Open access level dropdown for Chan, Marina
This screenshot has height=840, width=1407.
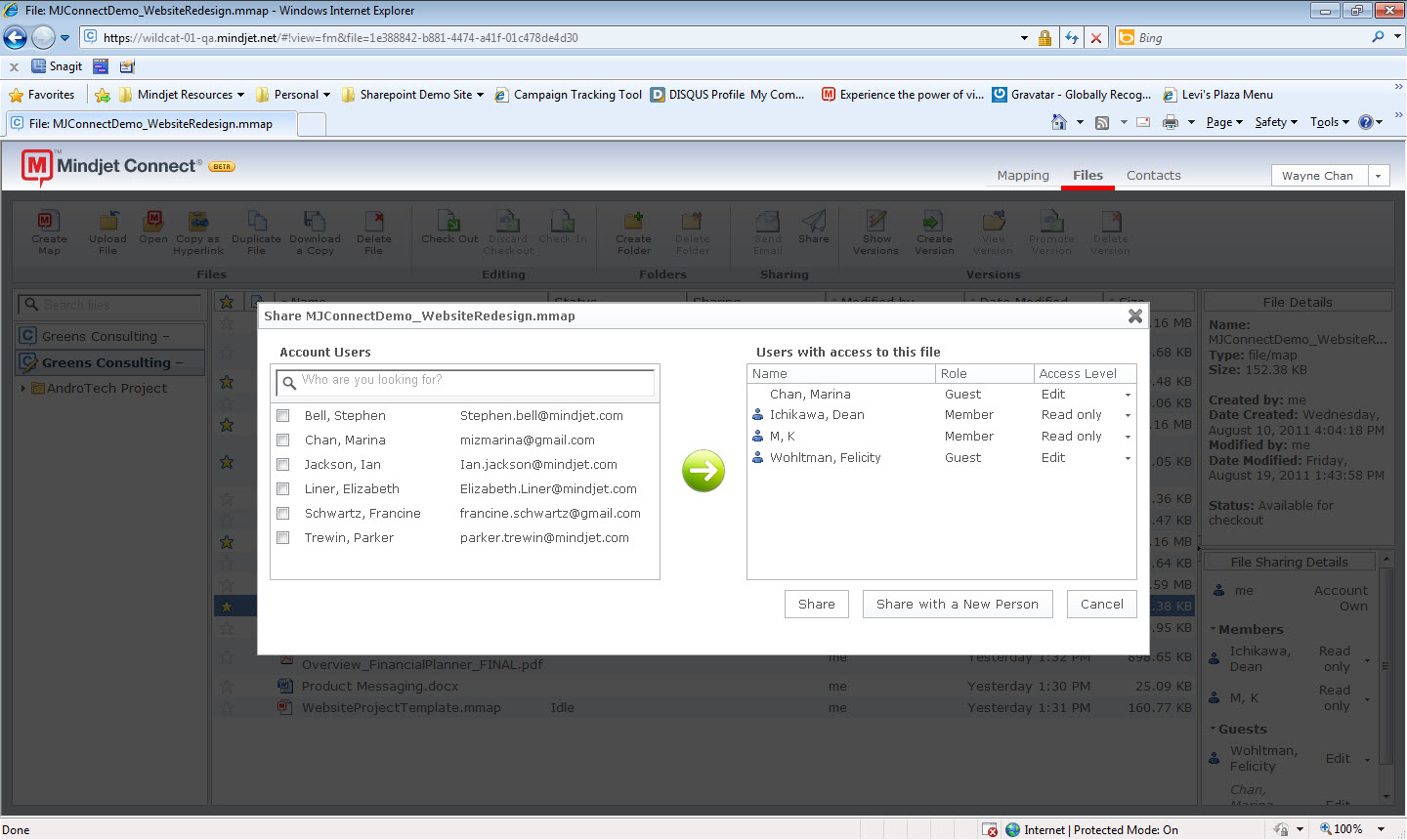[1128, 395]
